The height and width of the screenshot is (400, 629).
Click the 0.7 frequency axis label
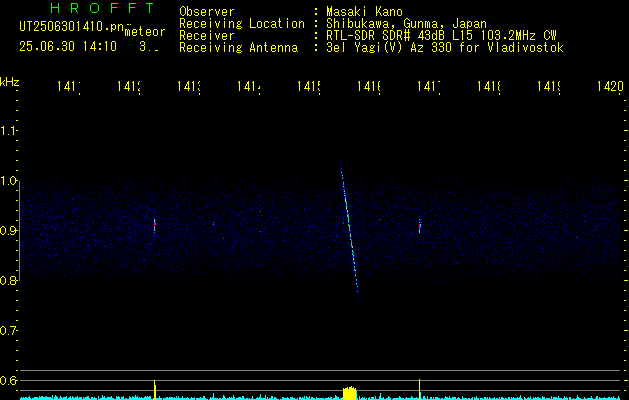point(8,330)
